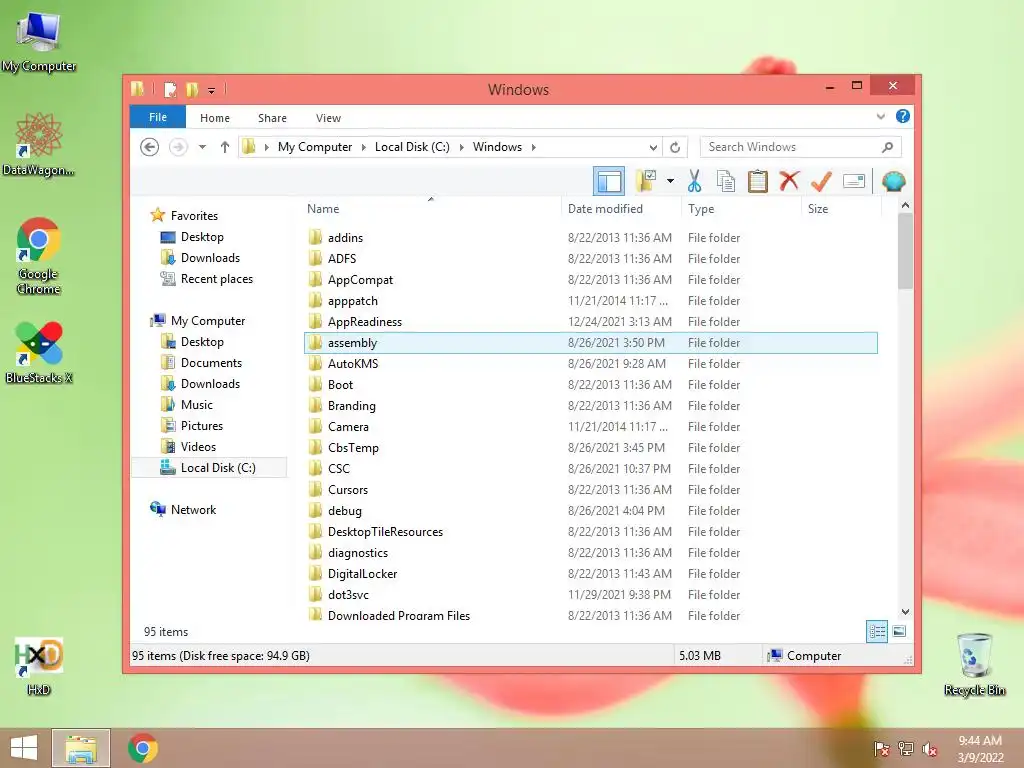
Task: Expand the folder options dropdown arrow
Action: point(670,181)
